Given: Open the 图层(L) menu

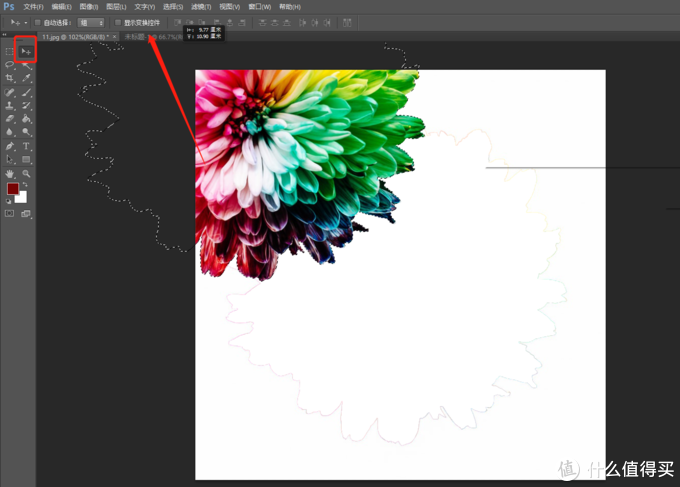Looking at the screenshot, I should (x=116, y=7).
